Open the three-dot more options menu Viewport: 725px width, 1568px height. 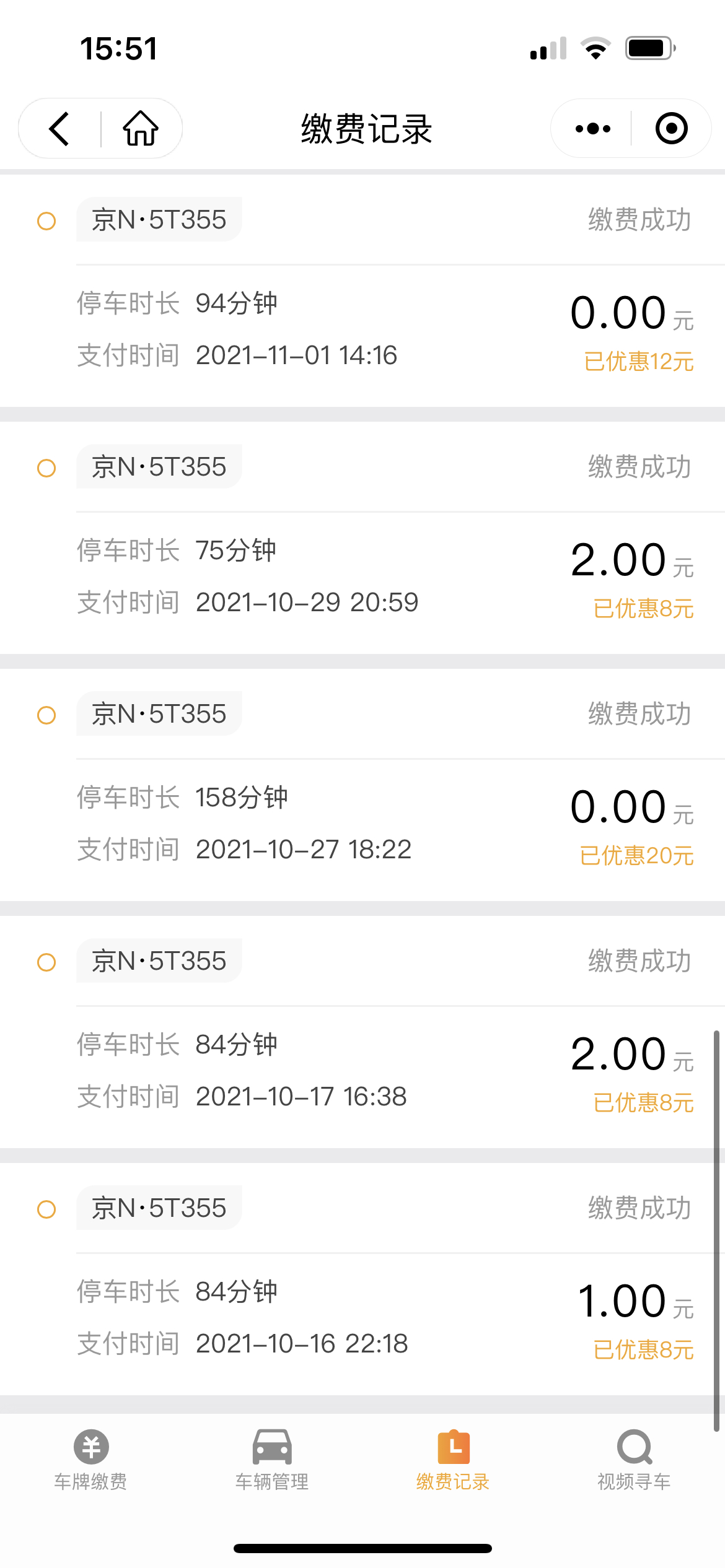(x=592, y=129)
